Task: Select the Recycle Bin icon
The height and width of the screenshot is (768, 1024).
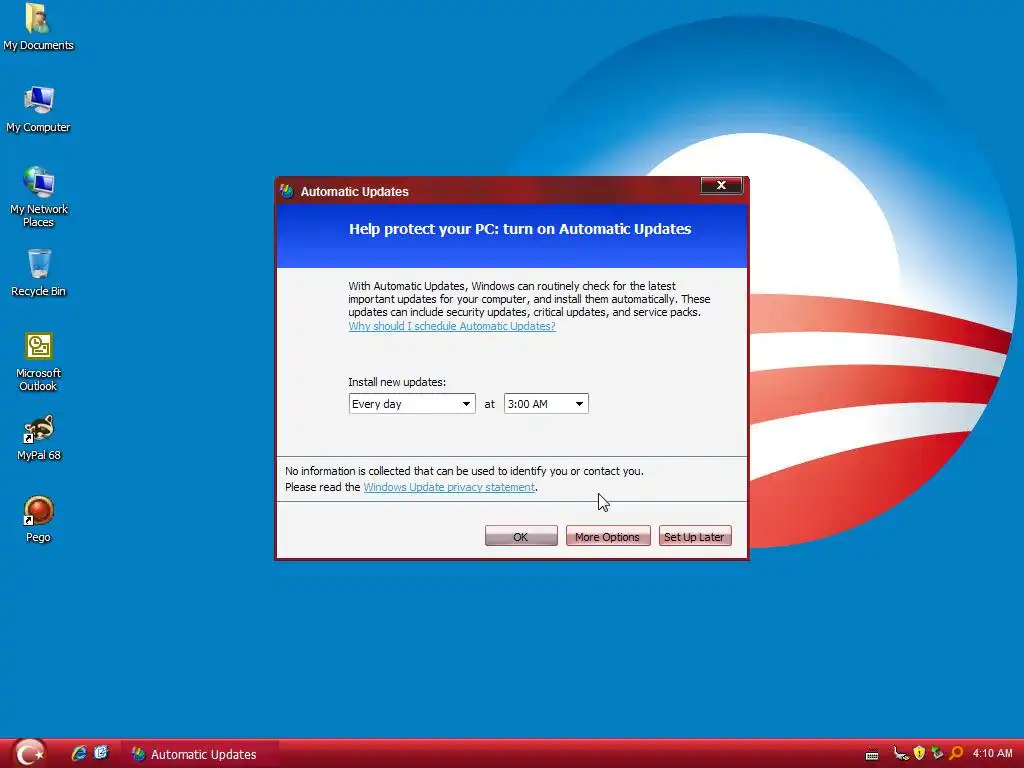Action: pos(39,272)
